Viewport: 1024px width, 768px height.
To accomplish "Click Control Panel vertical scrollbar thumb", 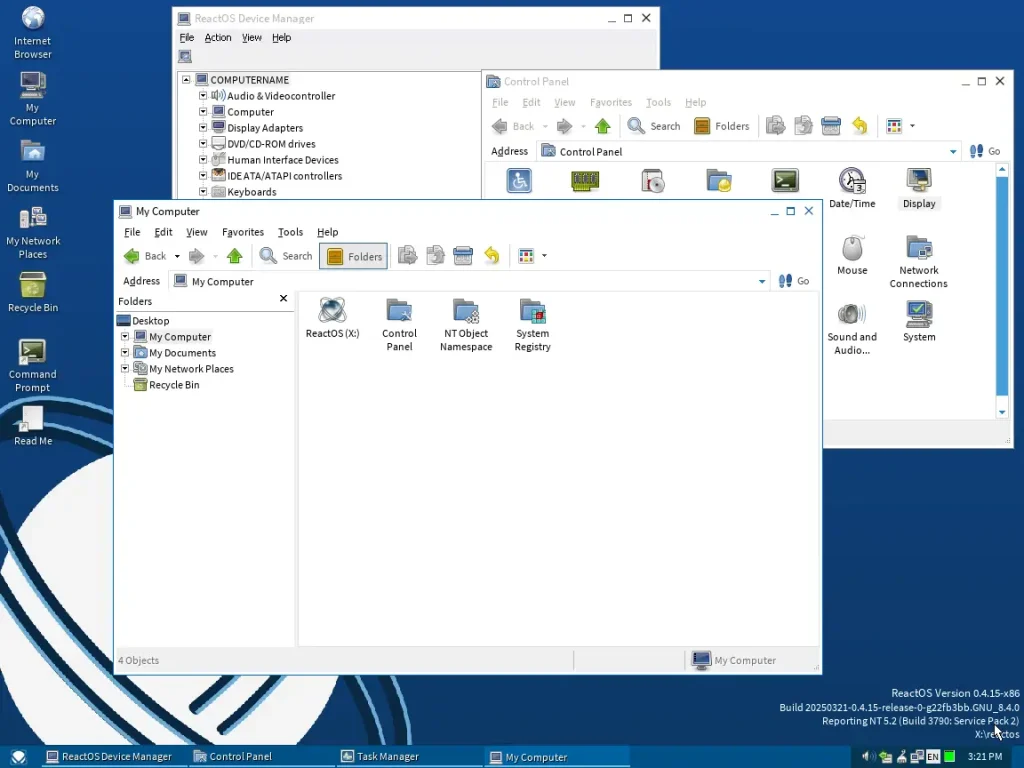I will coord(1002,285).
